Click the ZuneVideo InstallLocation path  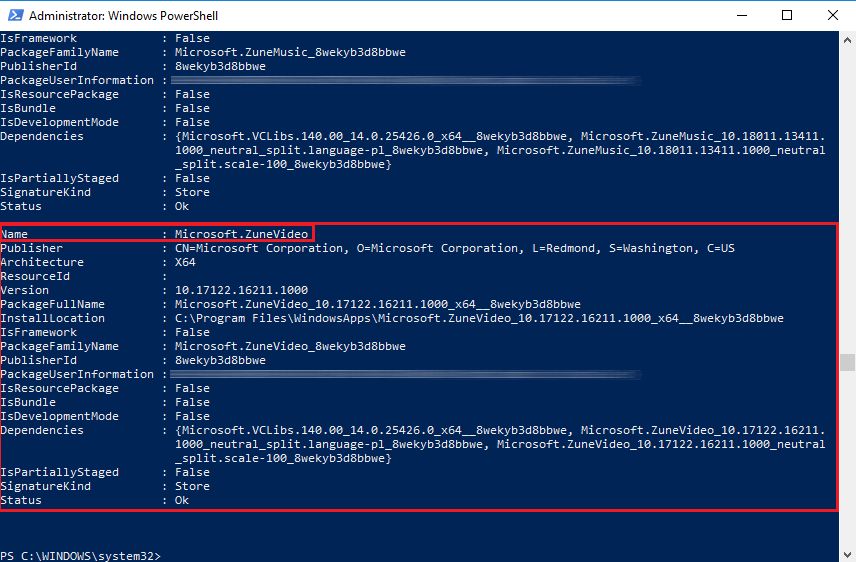[479, 318]
